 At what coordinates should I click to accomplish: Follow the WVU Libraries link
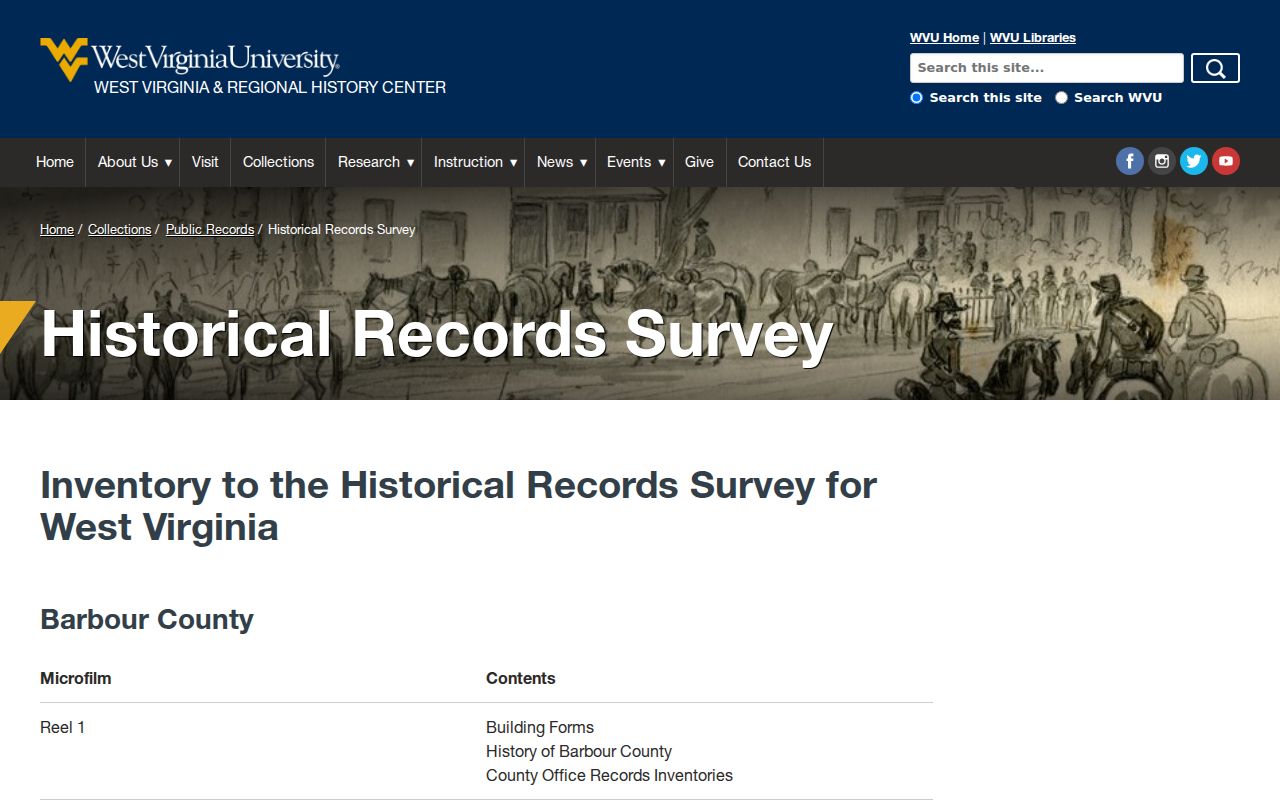point(1033,38)
